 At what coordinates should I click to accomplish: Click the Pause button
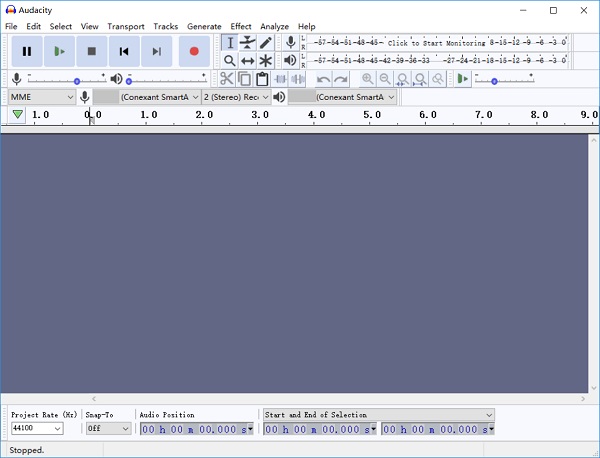(27, 51)
